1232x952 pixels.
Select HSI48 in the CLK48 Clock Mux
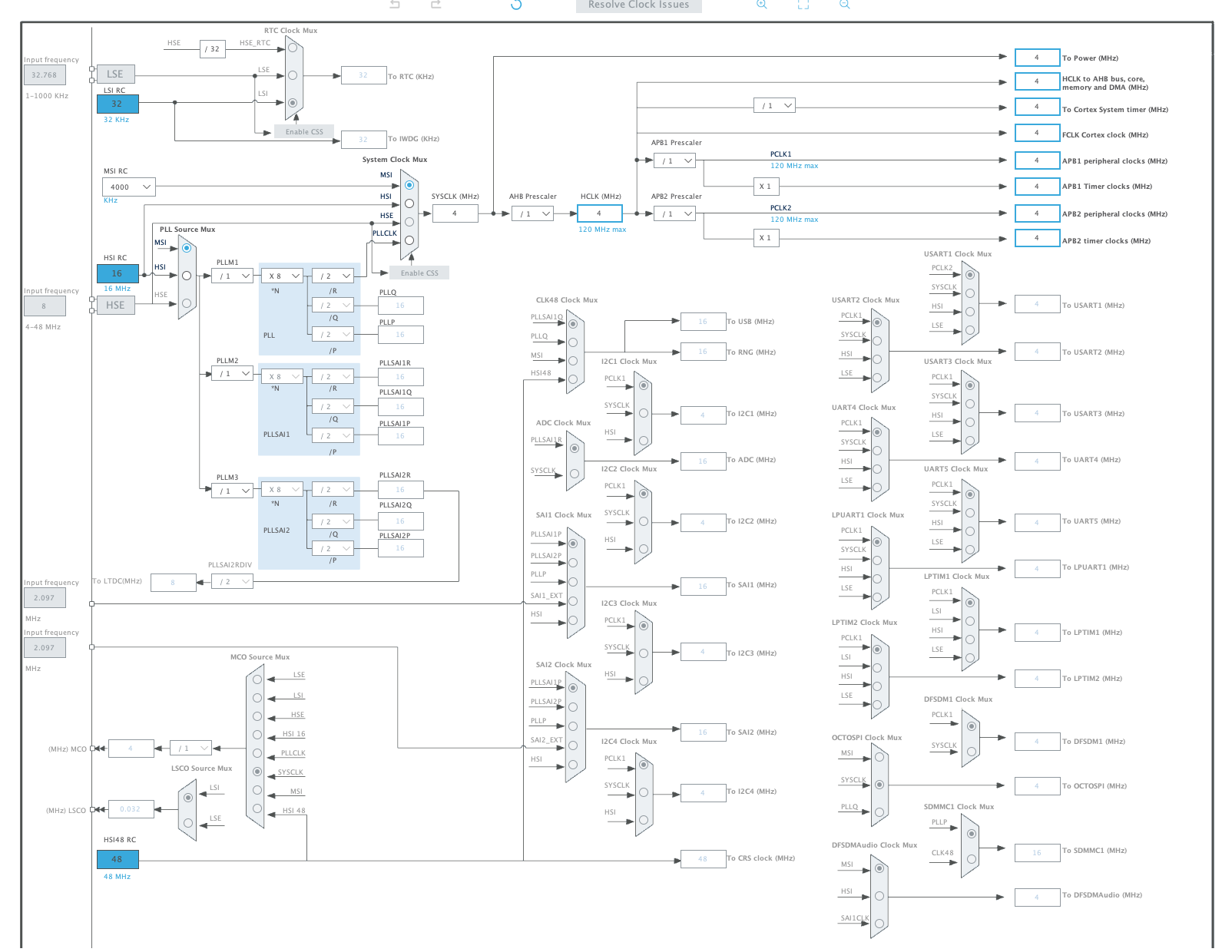(x=573, y=379)
